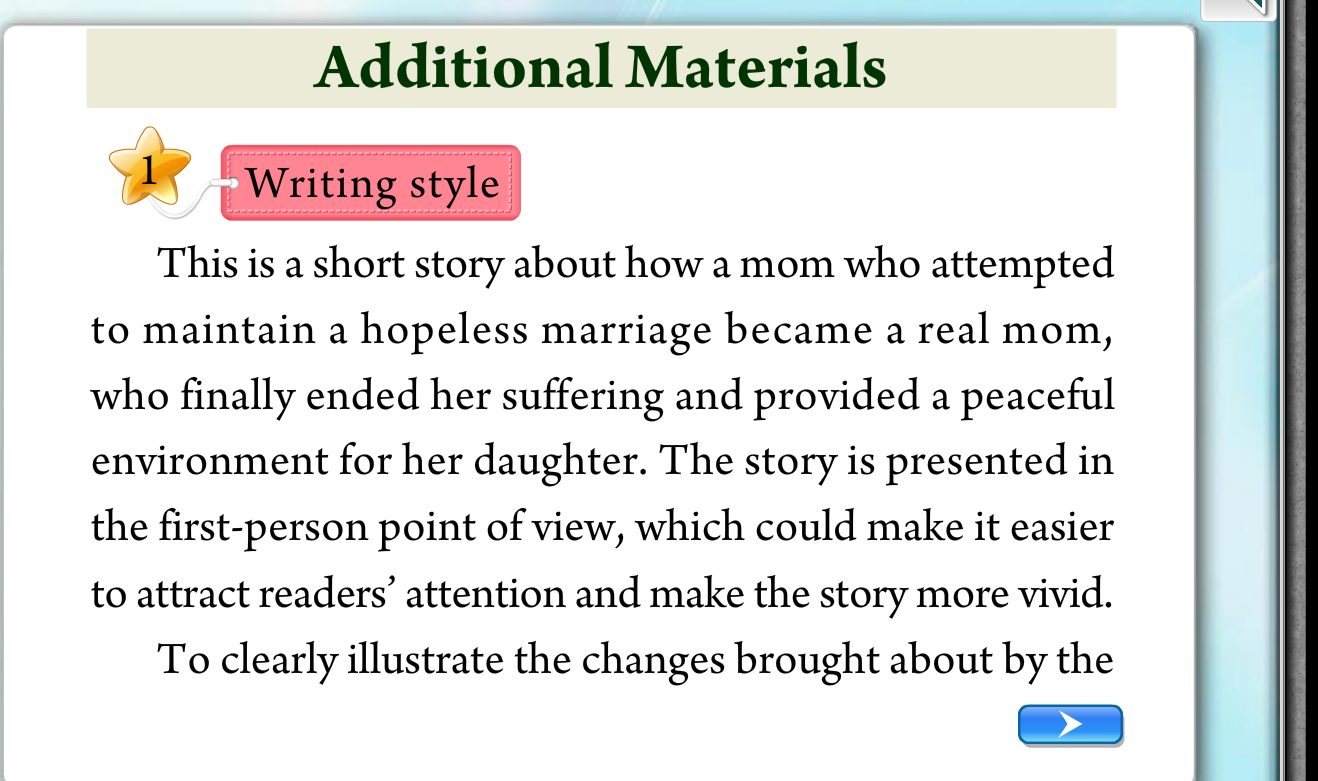Click the Additional Materials heading banner

coord(601,68)
